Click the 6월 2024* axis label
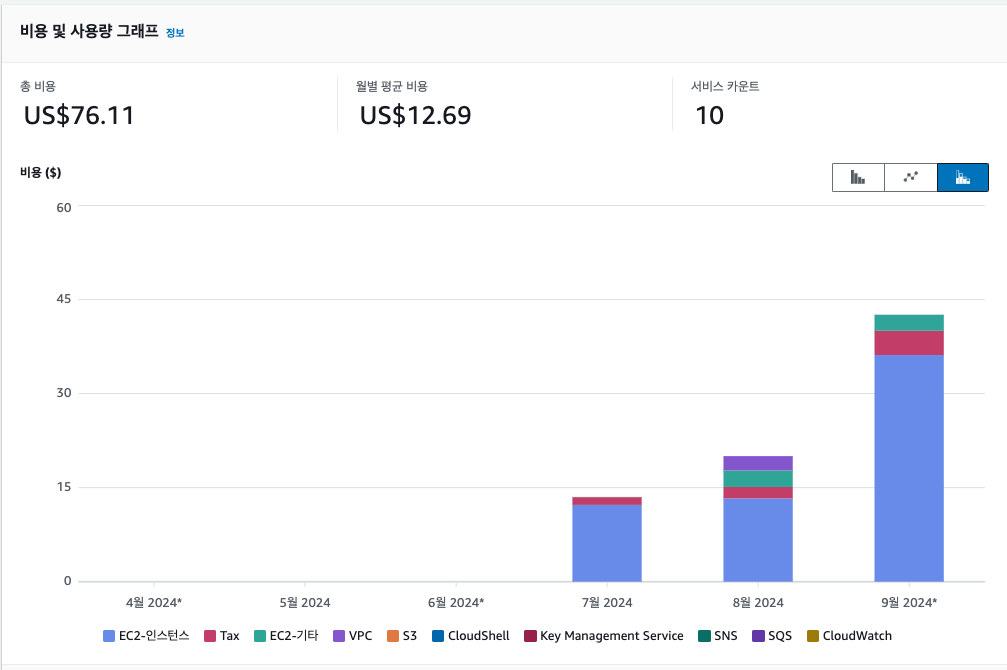 (x=456, y=603)
